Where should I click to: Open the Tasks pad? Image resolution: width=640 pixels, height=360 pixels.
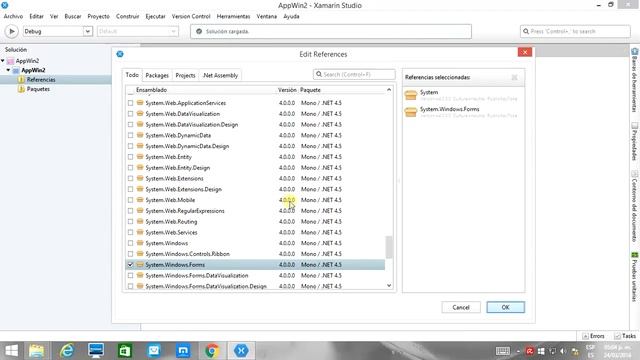pos(625,336)
